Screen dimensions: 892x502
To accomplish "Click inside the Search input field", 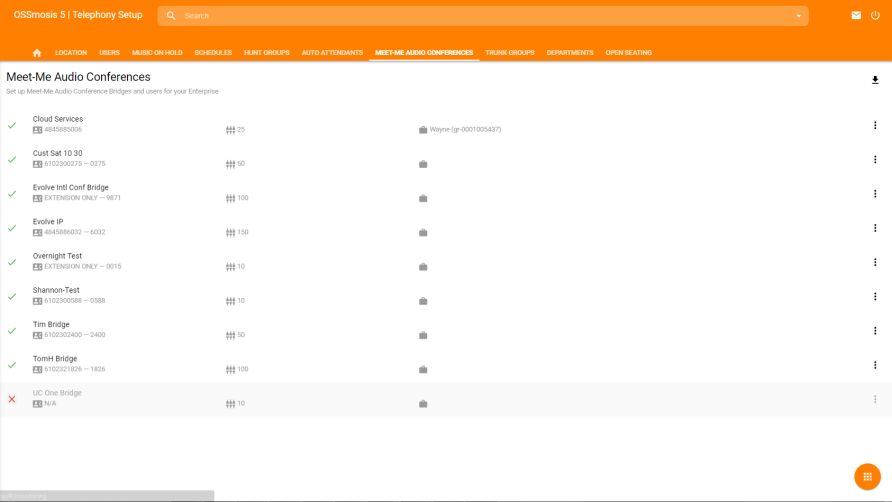I will pos(480,16).
